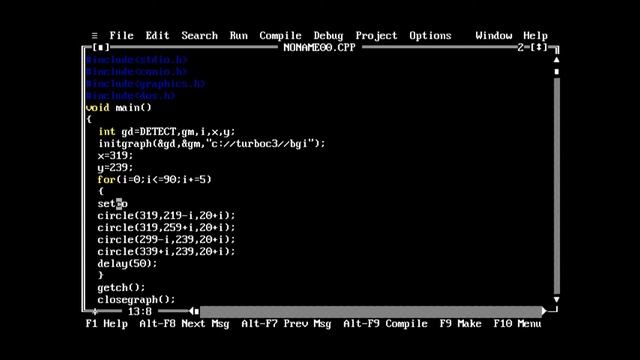
Task: Open the Compile menu
Action: (280, 36)
